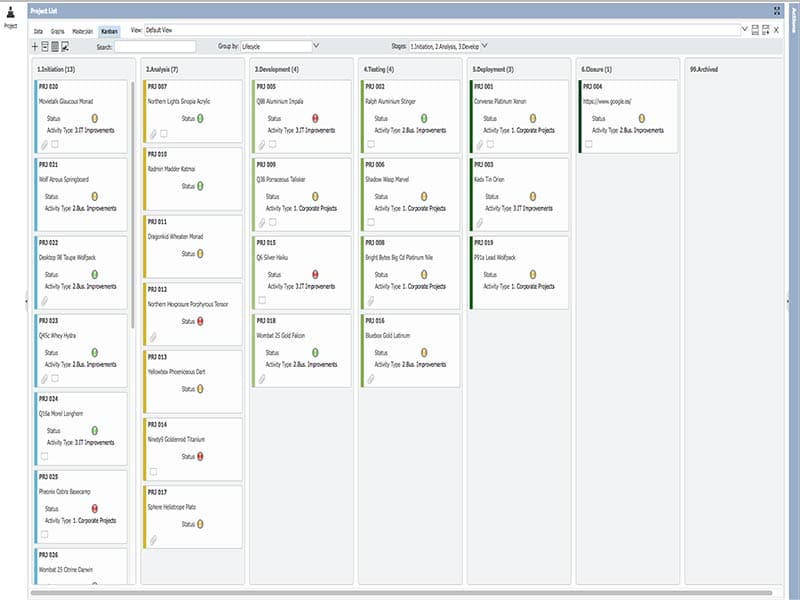This screenshot has height=600, width=800.
Task: Tick the checkbox on PRJ 020 card
Action: point(55,144)
